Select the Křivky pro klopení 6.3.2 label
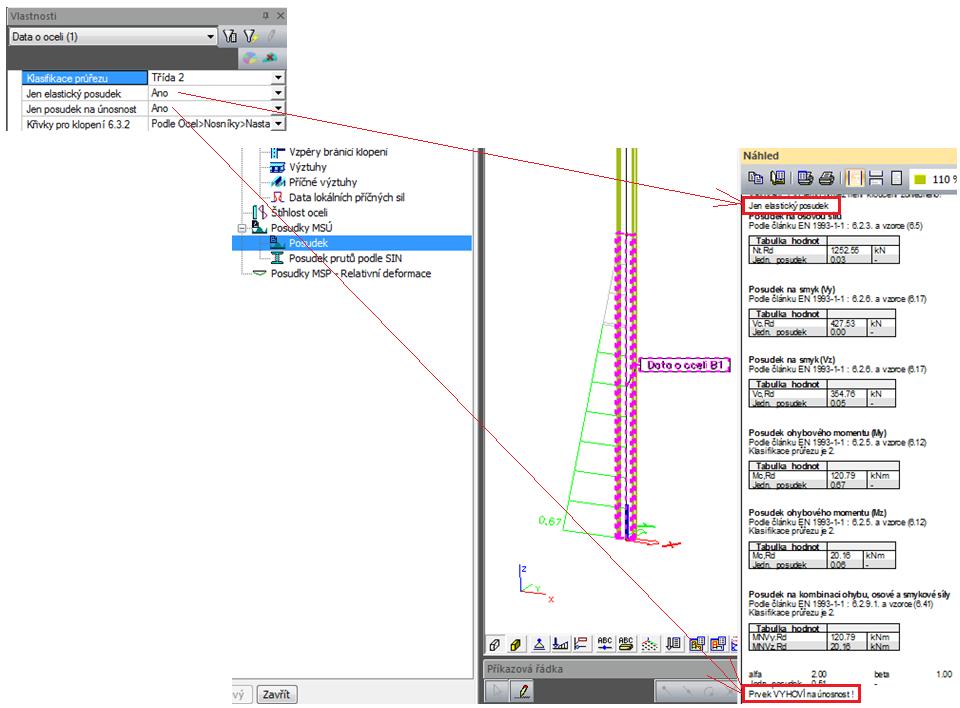 click(78, 124)
